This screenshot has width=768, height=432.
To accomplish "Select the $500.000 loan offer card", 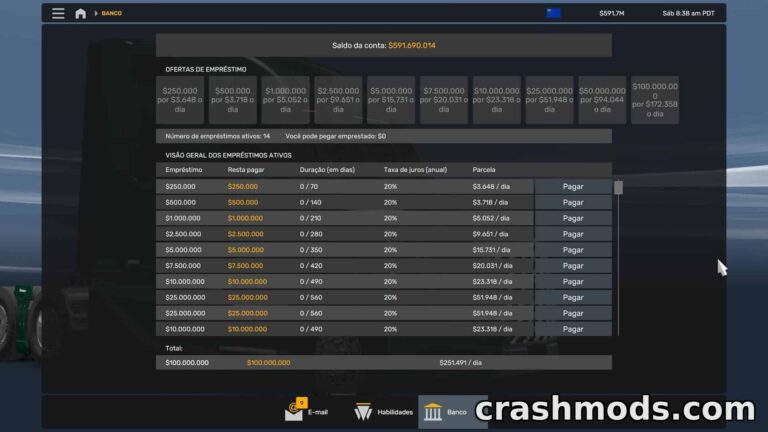I will (x=233, y=100).
